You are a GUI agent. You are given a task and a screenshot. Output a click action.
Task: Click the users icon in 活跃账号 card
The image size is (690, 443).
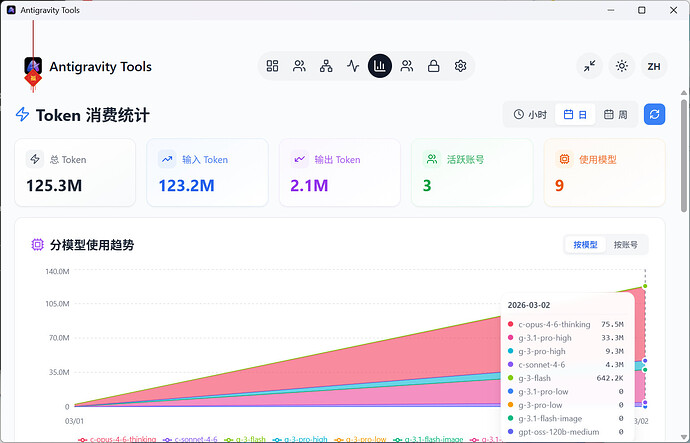tap(432, 159)
